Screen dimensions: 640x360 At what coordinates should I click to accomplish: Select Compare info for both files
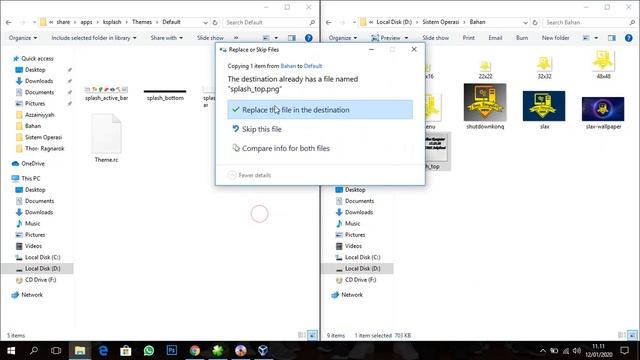(x=320, y=148)
